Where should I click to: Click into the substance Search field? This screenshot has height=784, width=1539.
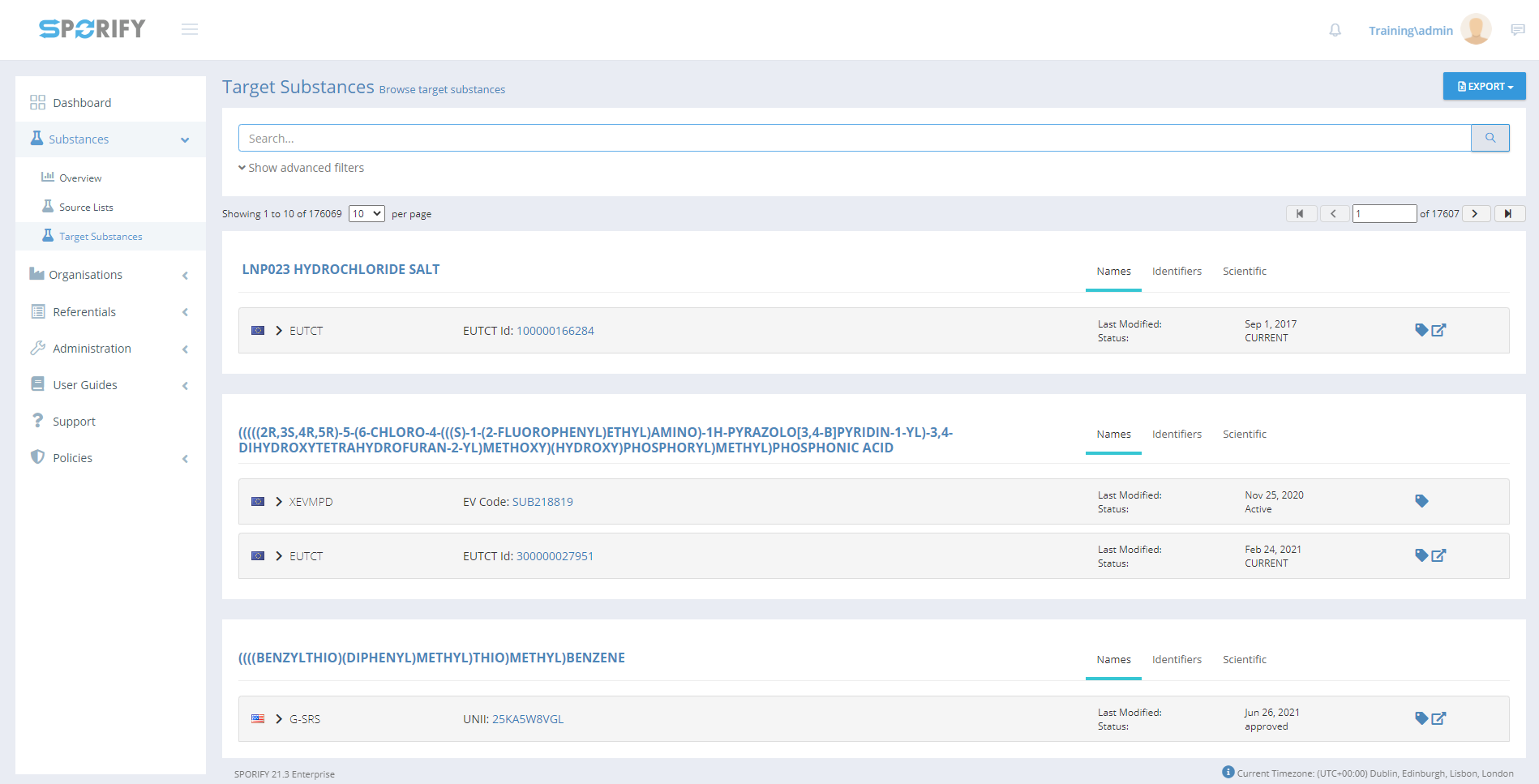[854, 139]
